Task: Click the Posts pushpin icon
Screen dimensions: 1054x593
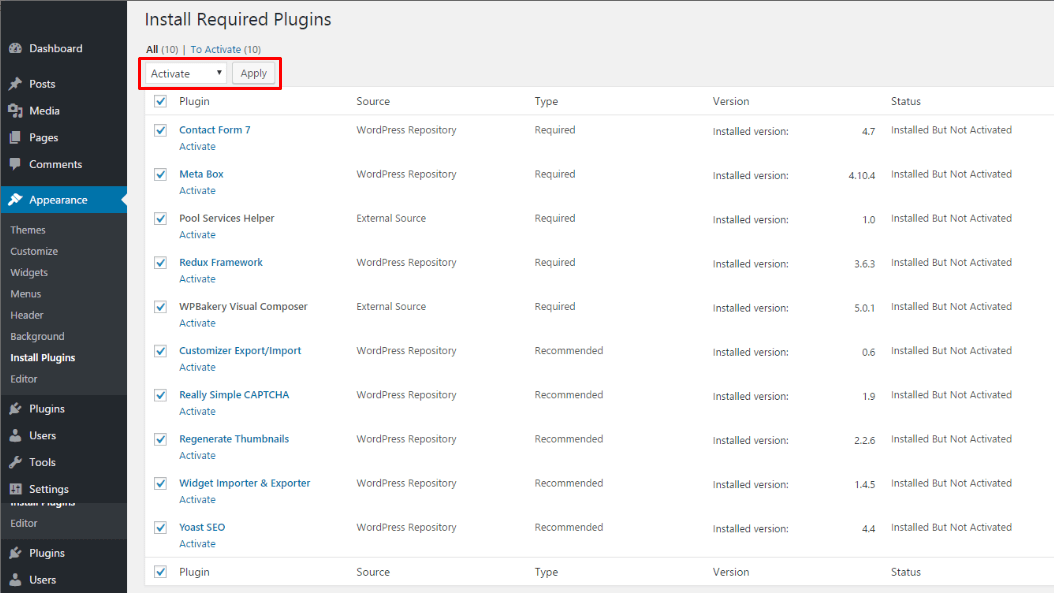Action: 15,84
